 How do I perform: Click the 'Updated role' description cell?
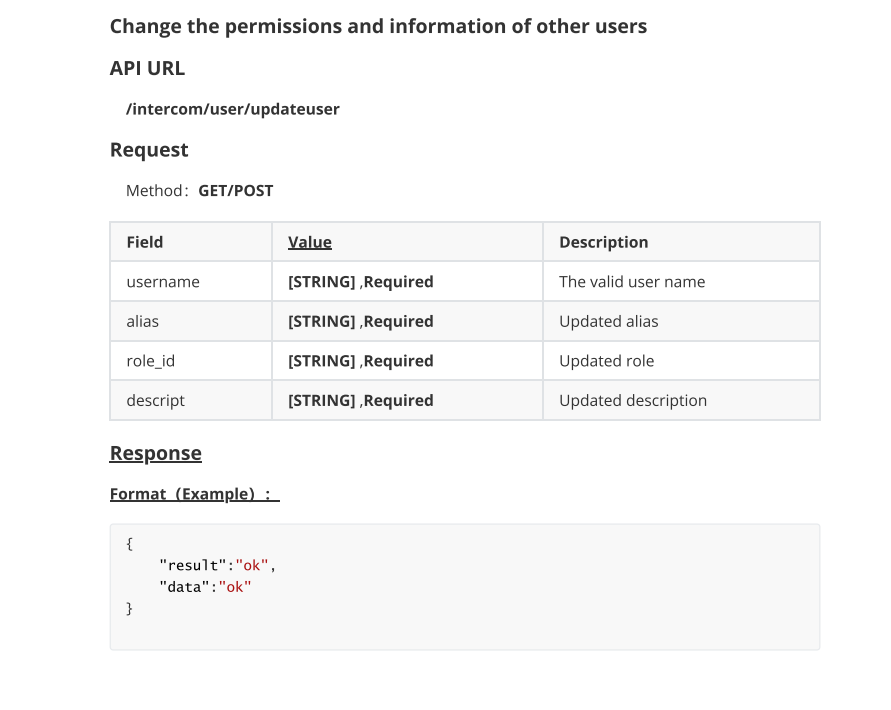[681, 361]
